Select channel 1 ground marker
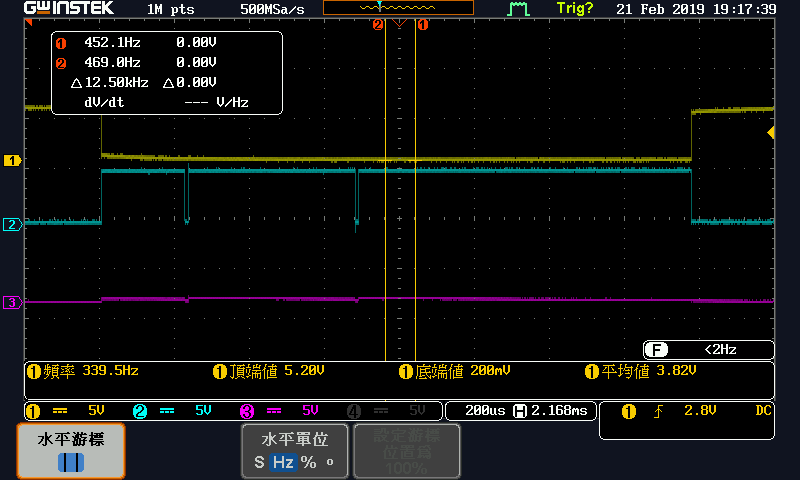The width and height of the screenshot is (800, 480). 12,161
